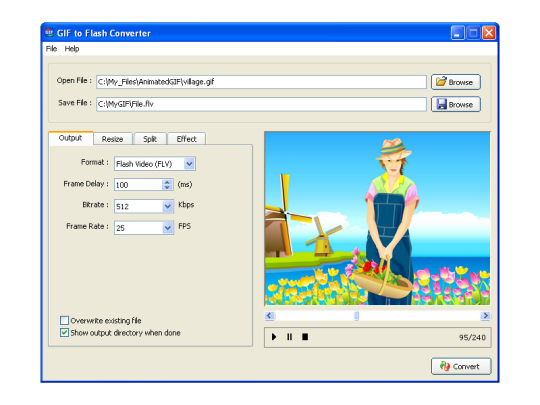
Task: Open the Format dropdown list
Action: coord(189,164)
